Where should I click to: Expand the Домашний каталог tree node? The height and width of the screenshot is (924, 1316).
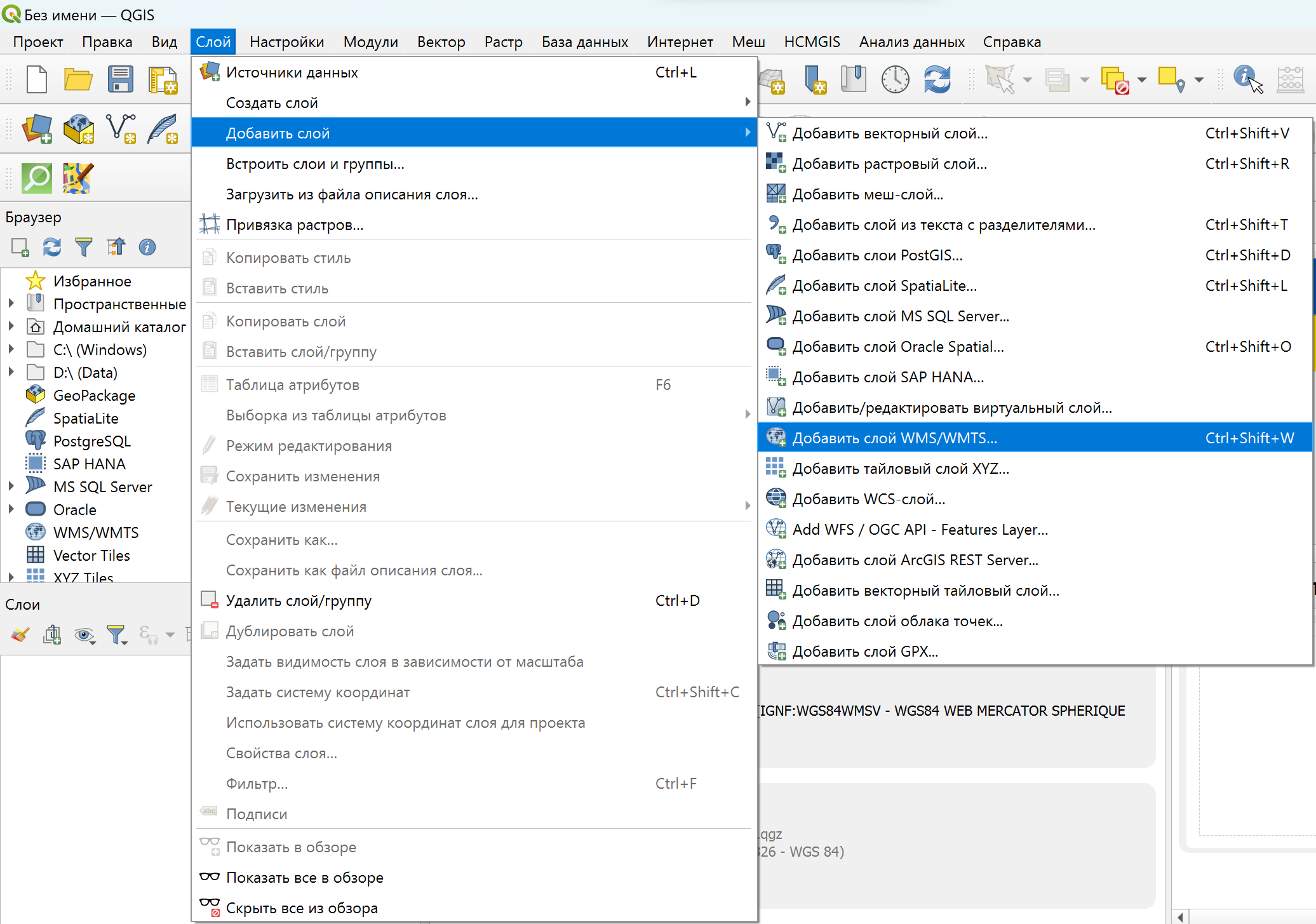pyautogui.click(x=11, y=326)
